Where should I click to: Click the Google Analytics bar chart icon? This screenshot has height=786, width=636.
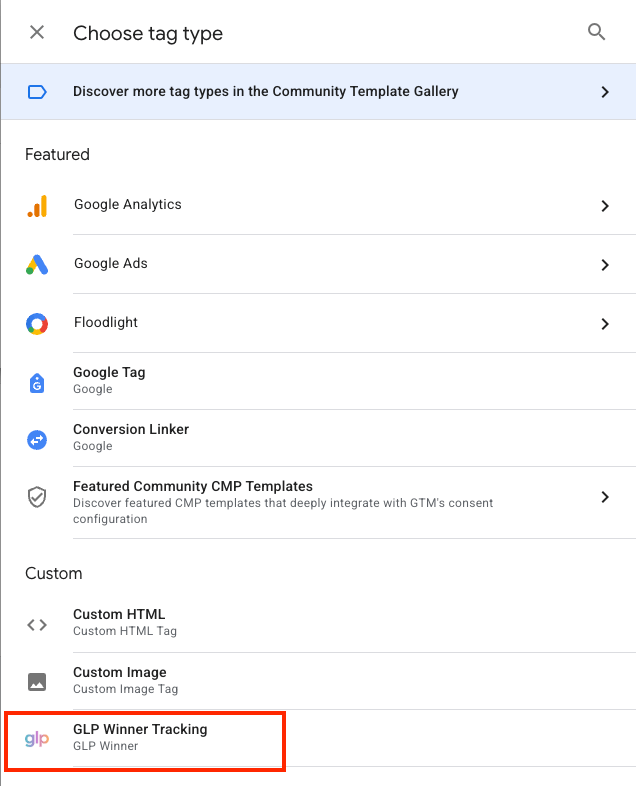[x=37, y=206]
